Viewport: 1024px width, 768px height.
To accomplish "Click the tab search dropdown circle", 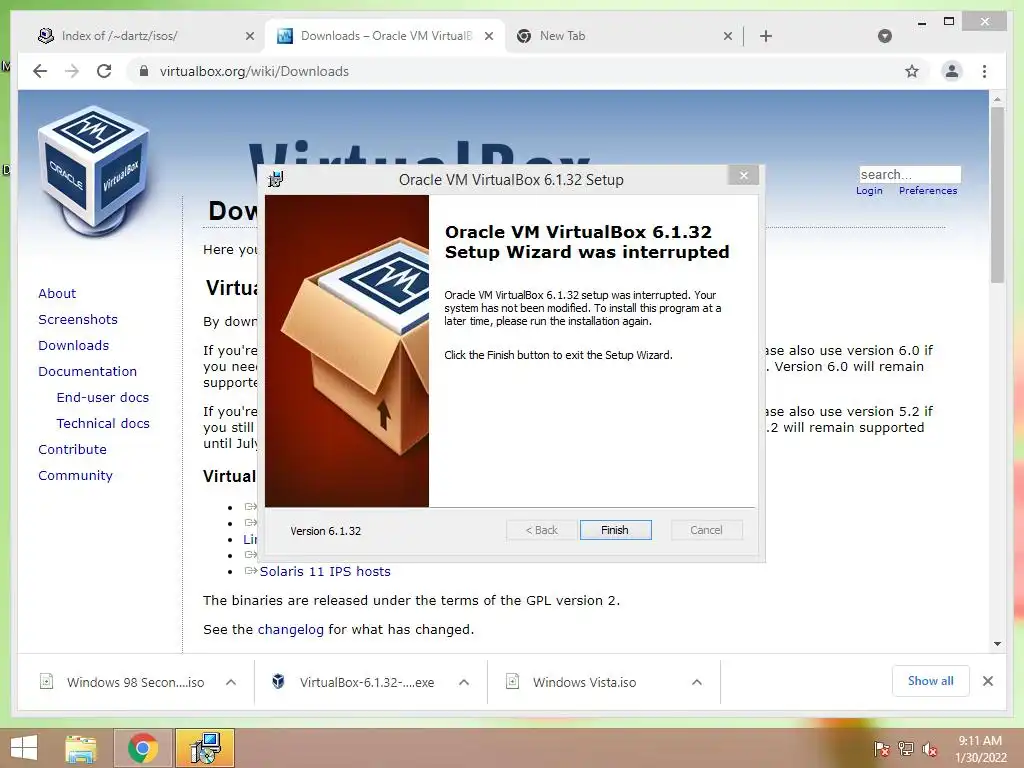I will 885,36.
